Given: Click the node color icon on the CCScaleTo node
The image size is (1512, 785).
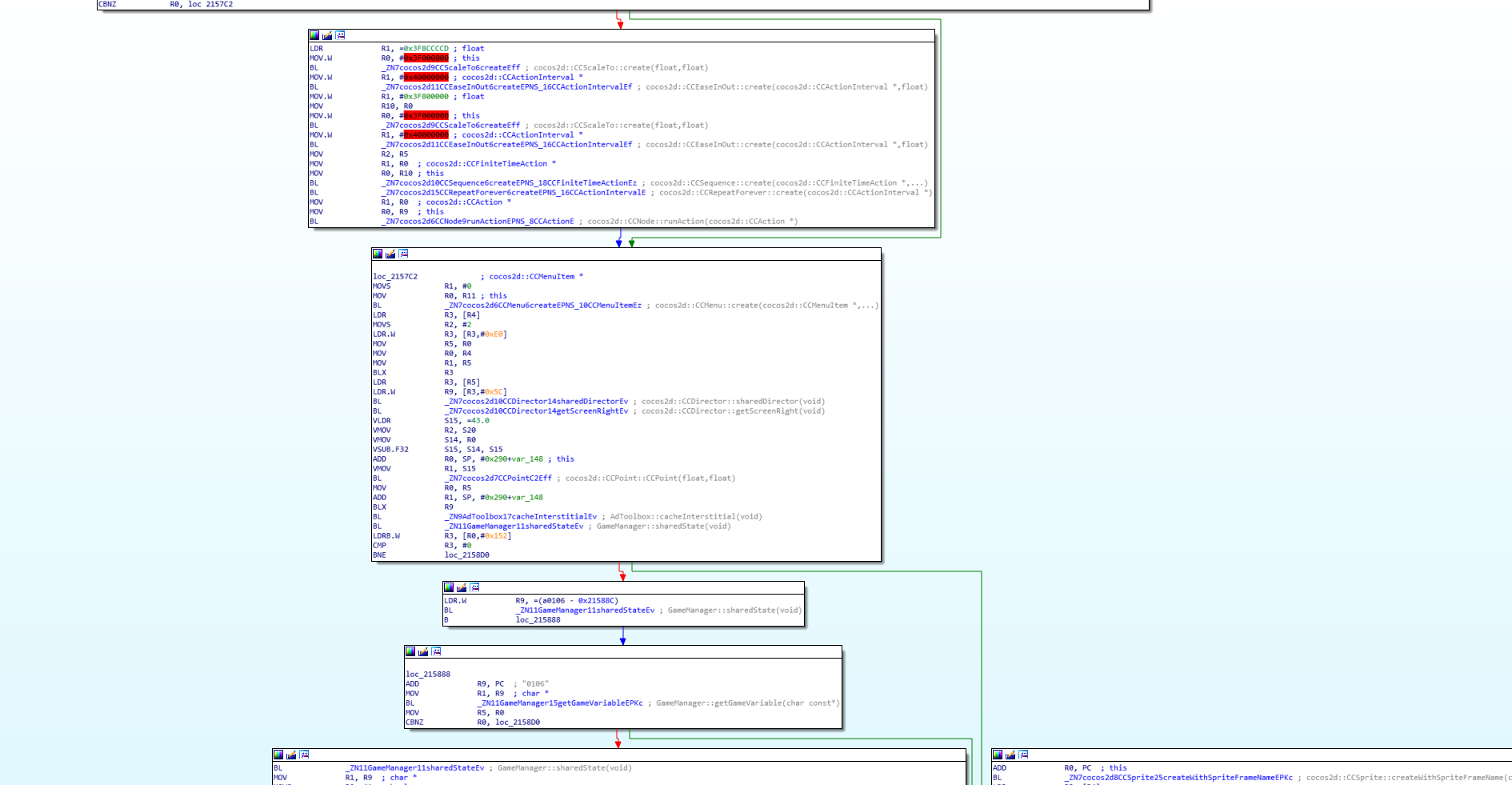Looking at the screenshot, I should 314,35.
